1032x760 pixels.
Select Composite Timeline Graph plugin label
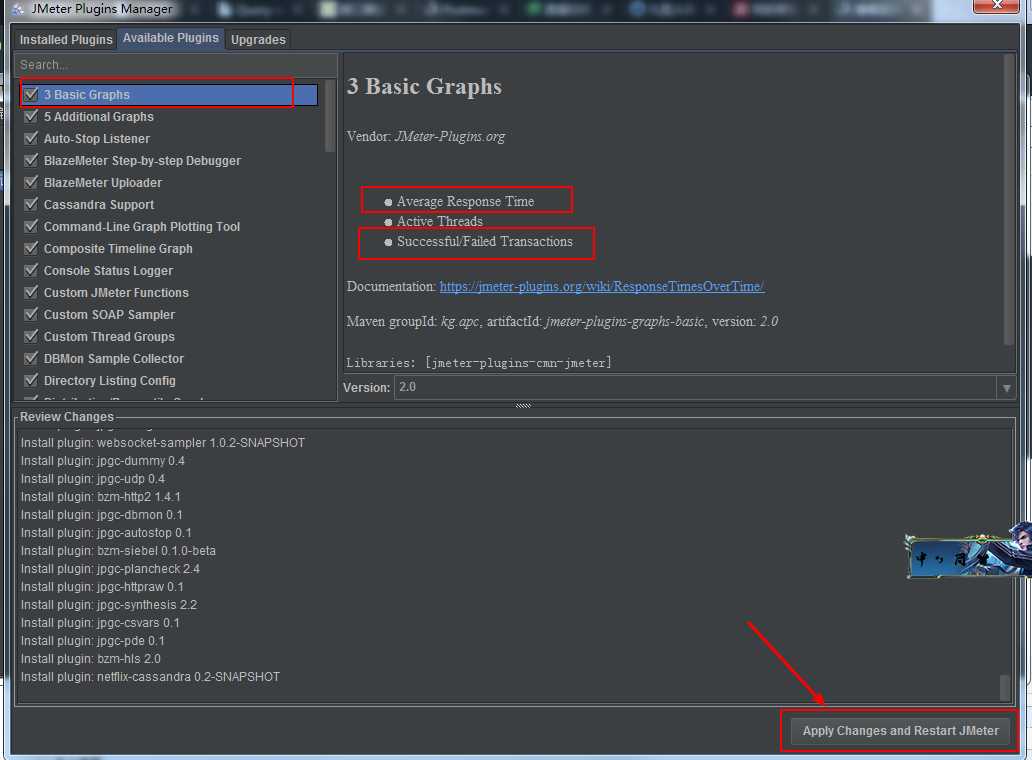[x=118, y=249]
